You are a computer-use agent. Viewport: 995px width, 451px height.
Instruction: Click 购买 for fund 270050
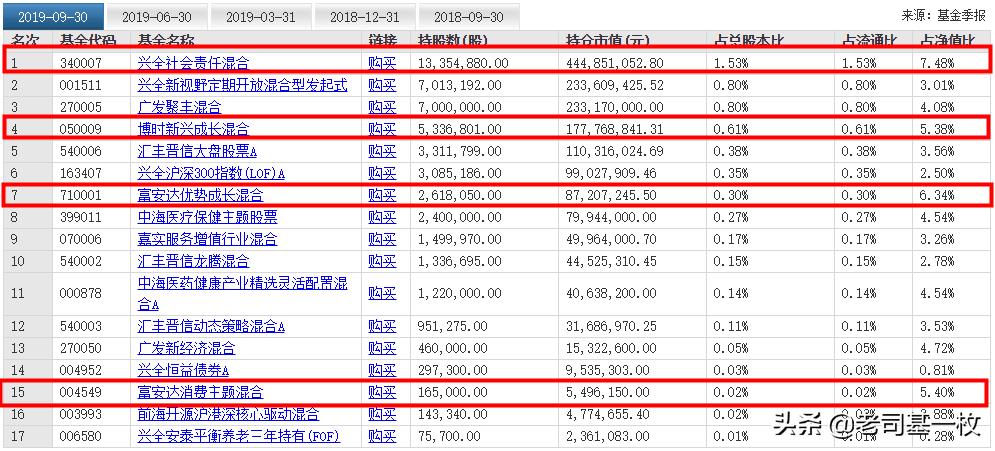pos(383,348)
